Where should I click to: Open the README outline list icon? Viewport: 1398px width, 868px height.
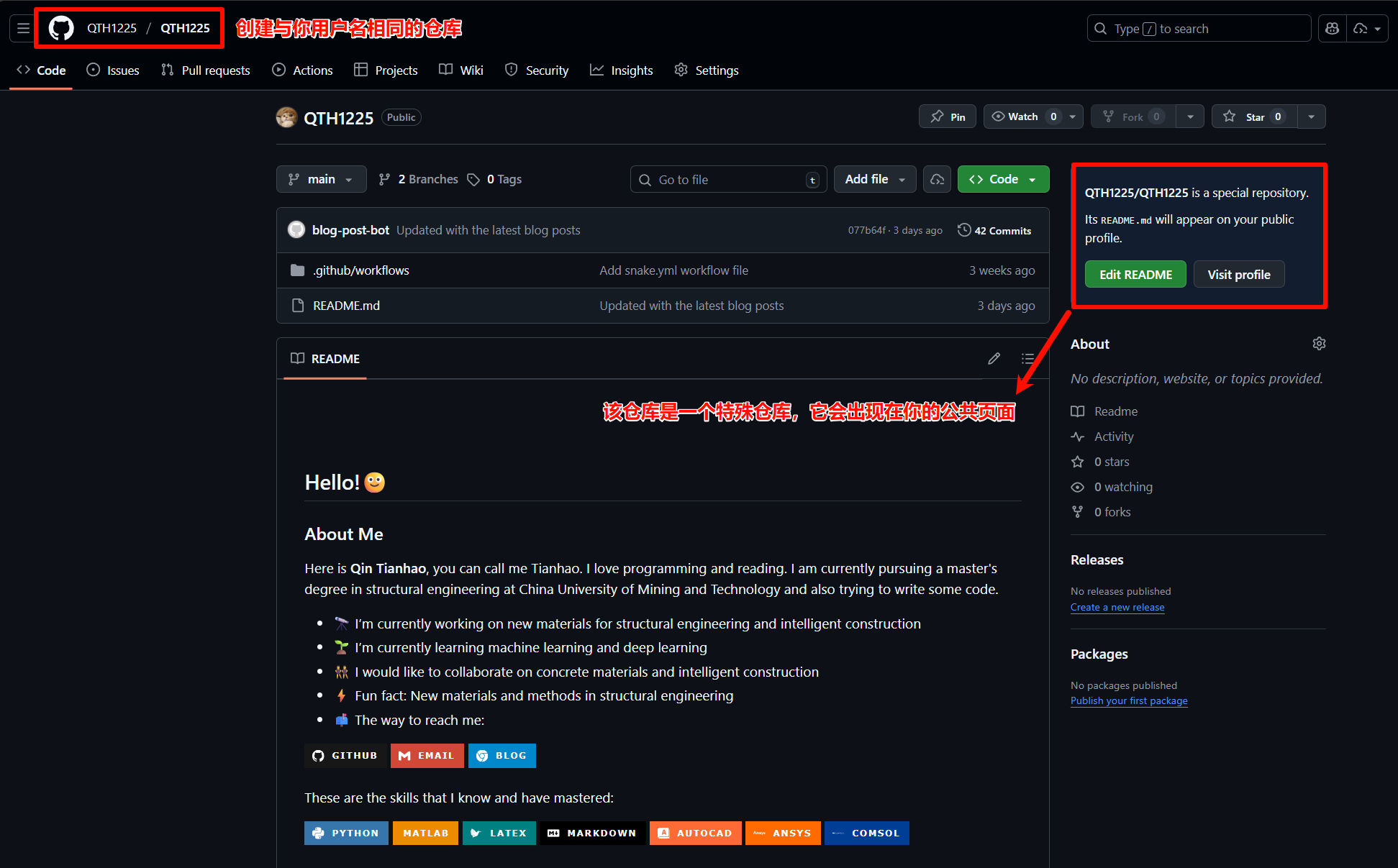pos(1028,358)
